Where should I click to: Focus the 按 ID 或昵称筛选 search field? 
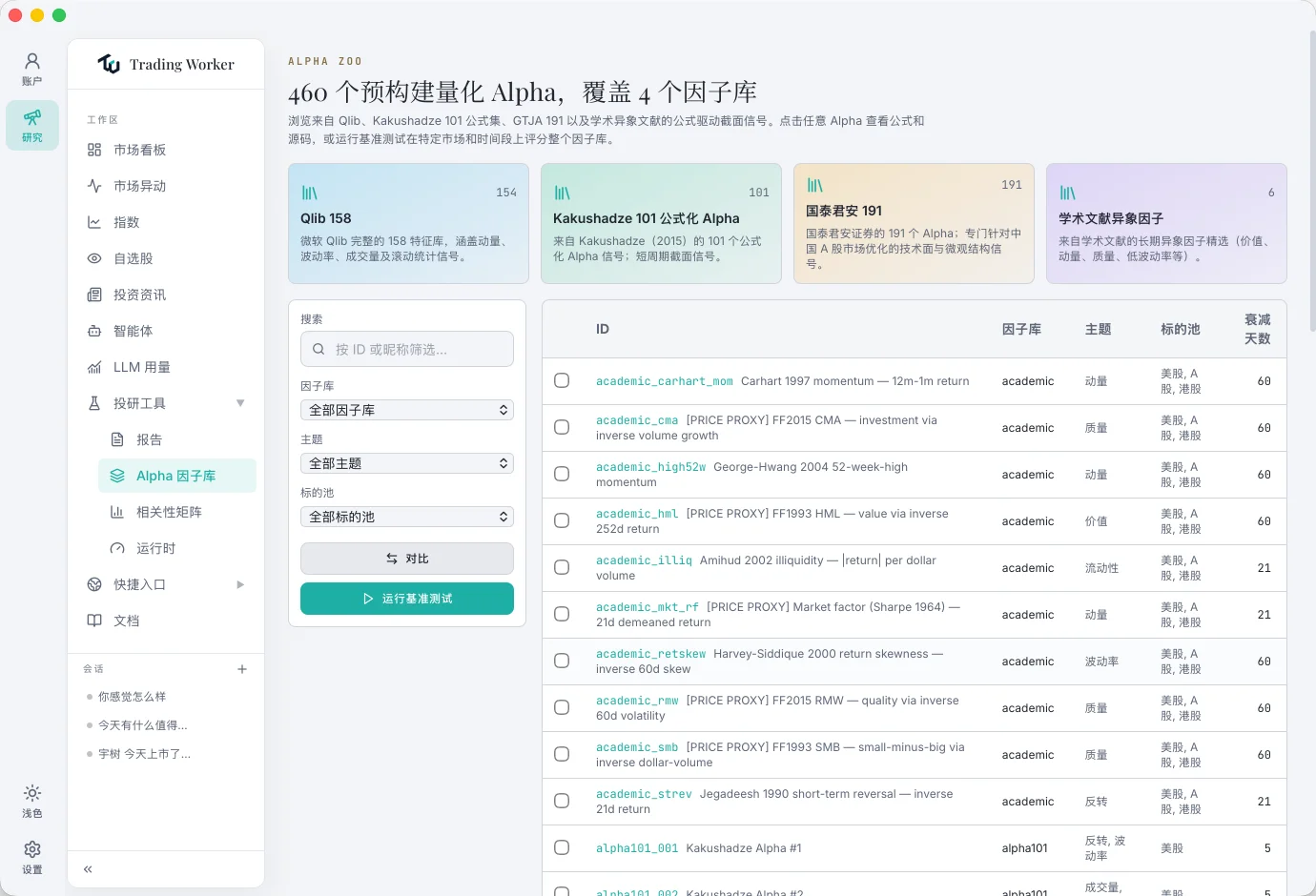(407, 349)
